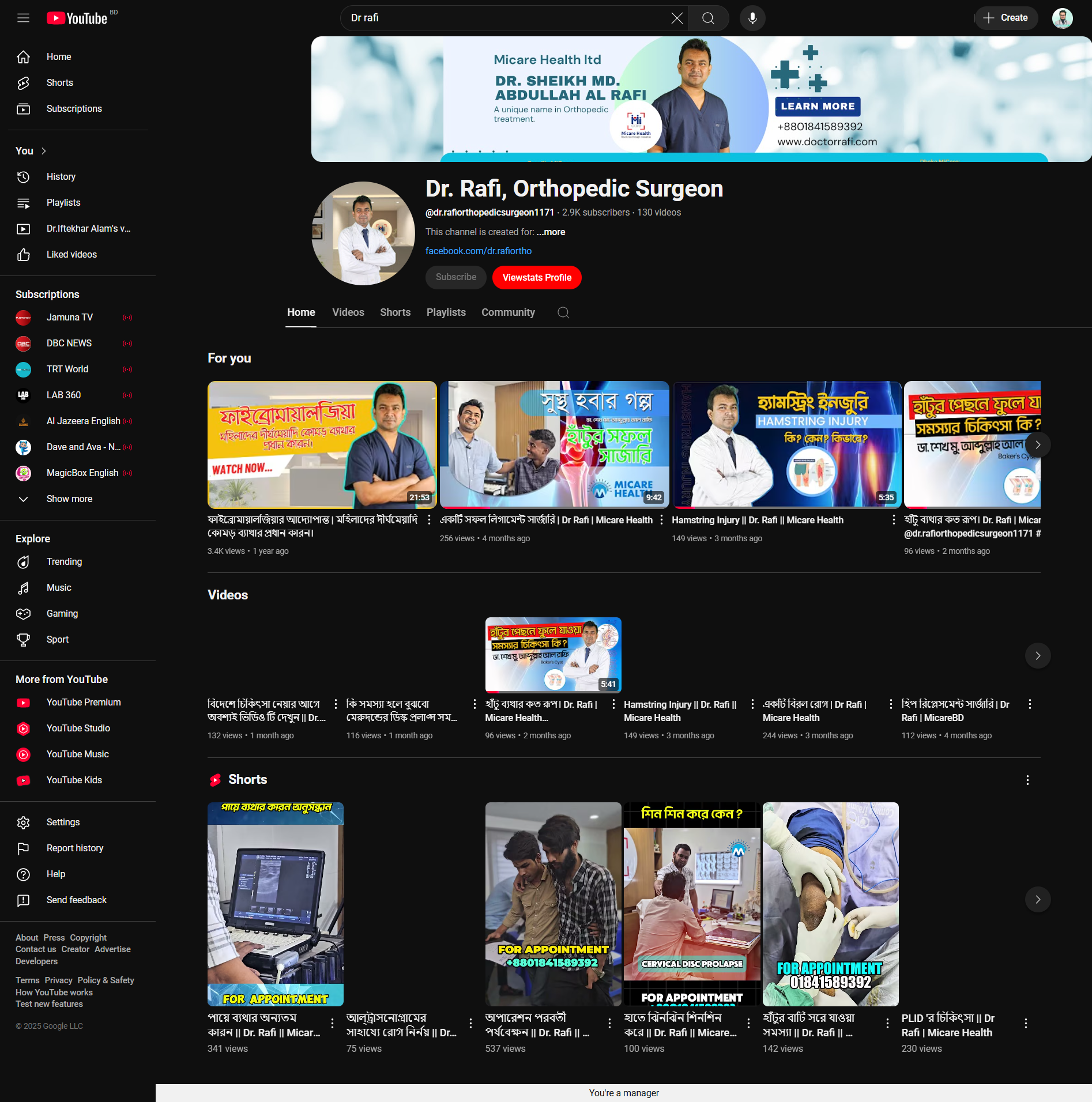Viewport: 1092px width, 1102px height.
Task: Open the Create menu
Action: 1006,18
